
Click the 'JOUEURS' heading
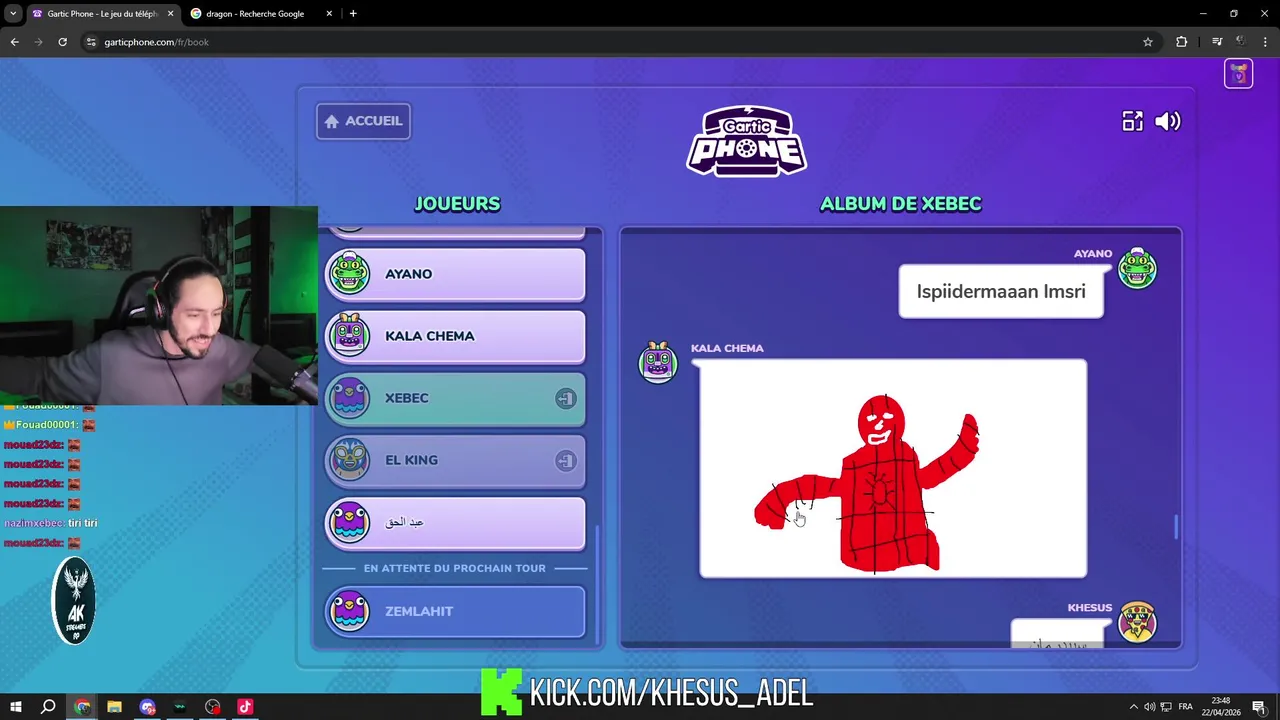(x=457, y=204)
